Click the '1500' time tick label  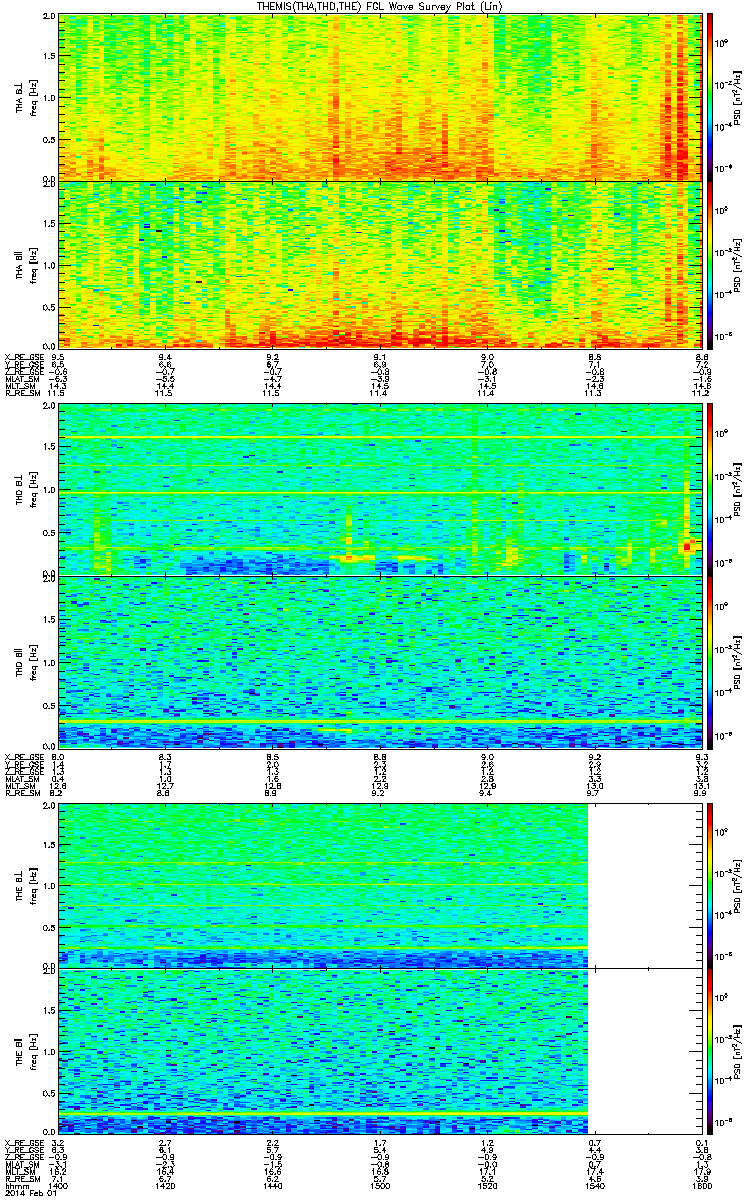pyautogui.click(x=379, y=1186)
